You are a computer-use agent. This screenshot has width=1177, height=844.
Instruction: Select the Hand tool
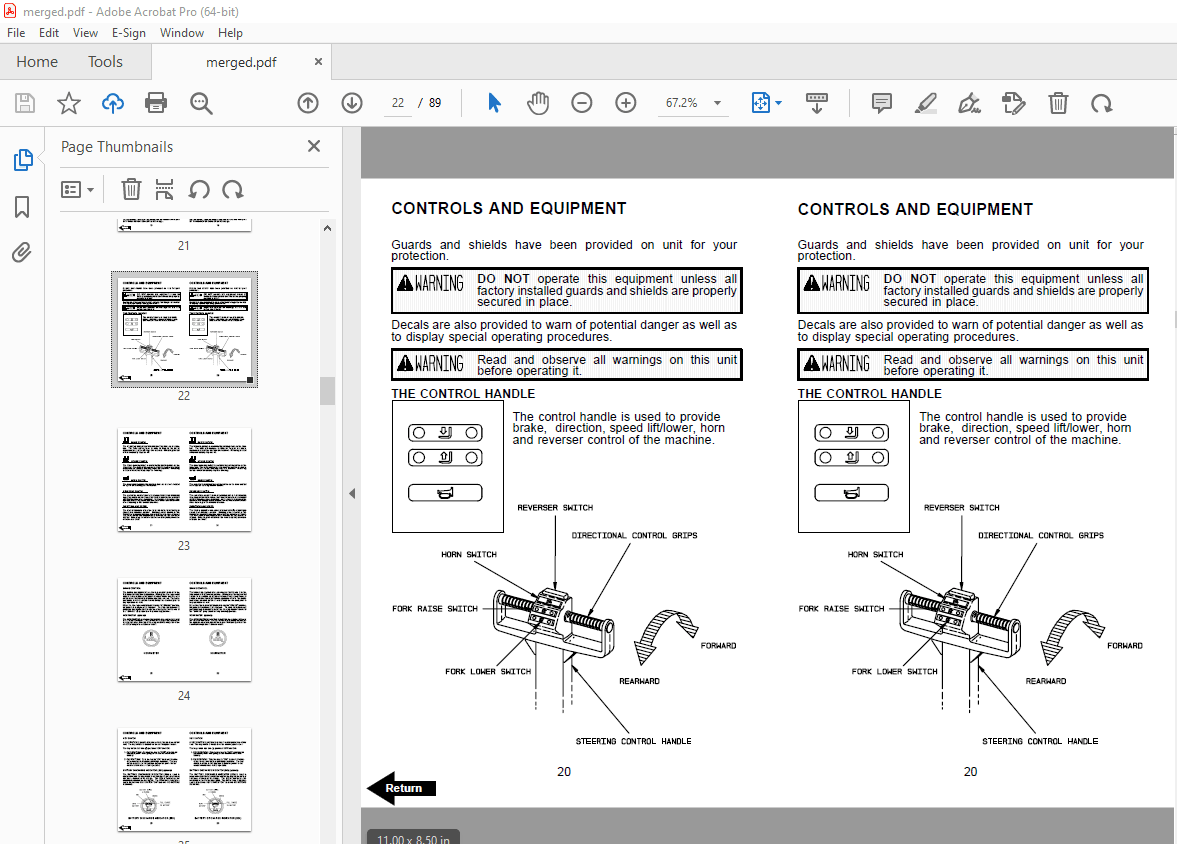[538, 102]
